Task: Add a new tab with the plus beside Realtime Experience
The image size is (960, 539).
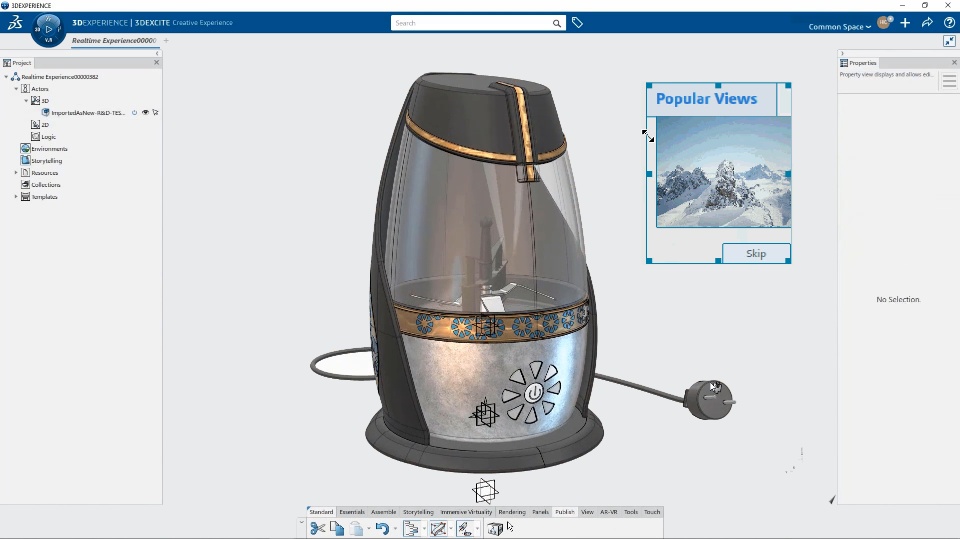Action: pyautogui.click(x=166, y=40)
